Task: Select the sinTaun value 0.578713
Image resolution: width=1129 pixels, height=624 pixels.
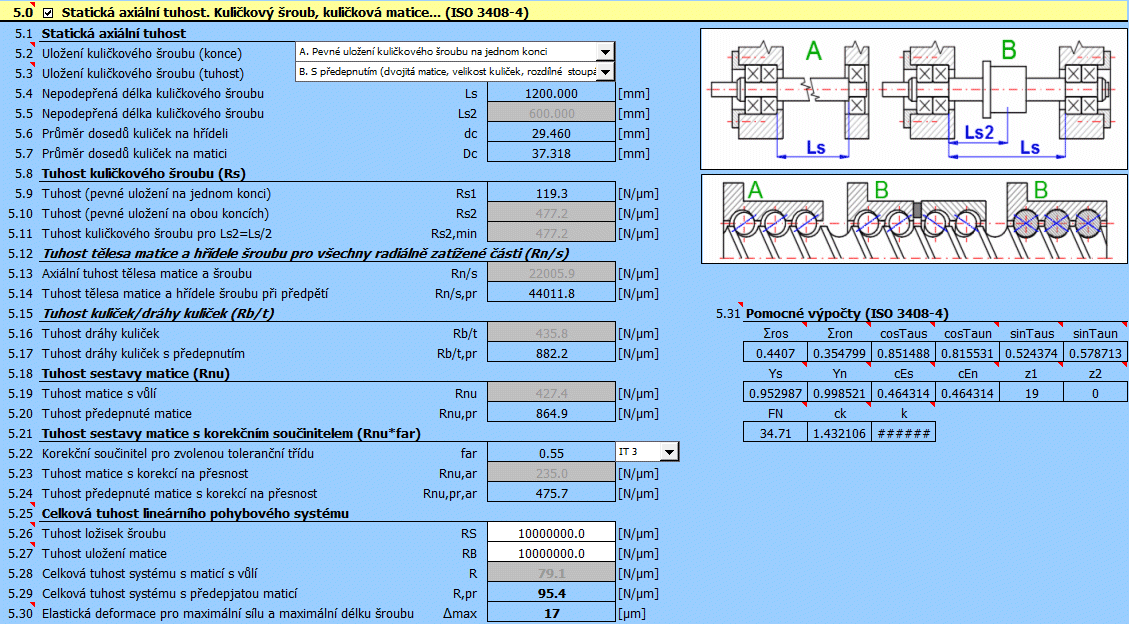Action: [x=1095, y=353]
